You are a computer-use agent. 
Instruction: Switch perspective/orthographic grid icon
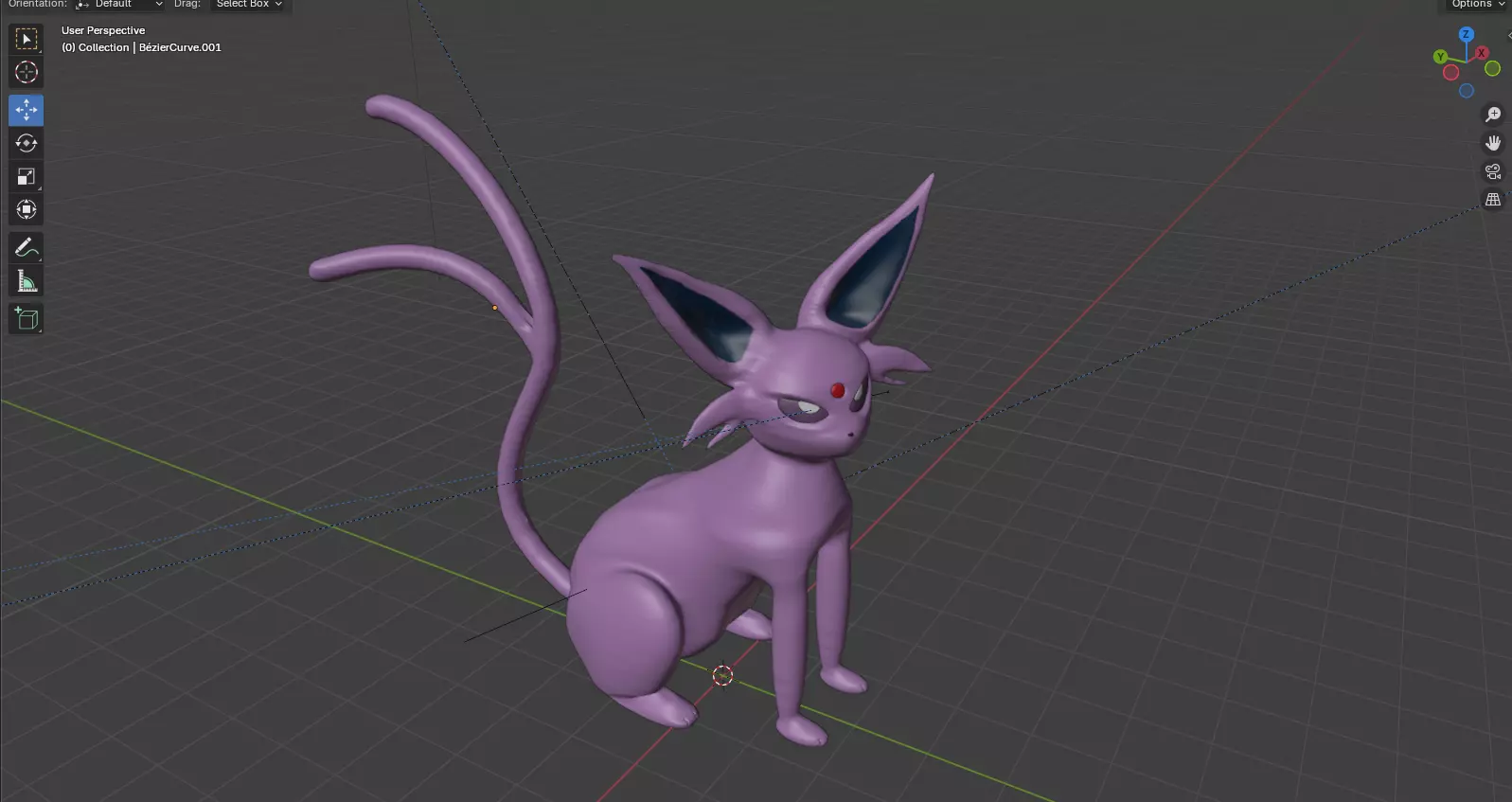click(x=1493, y=200)
